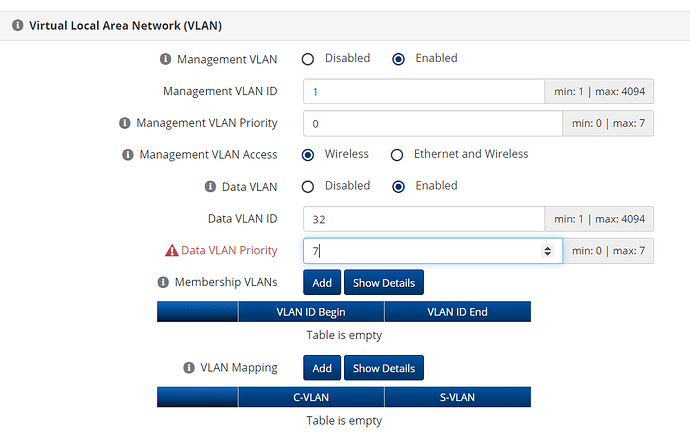The height and width of the screenshot is (439, 690).
Task: Choose Ethernet and Wireless access option
Action: coord(397,155)
